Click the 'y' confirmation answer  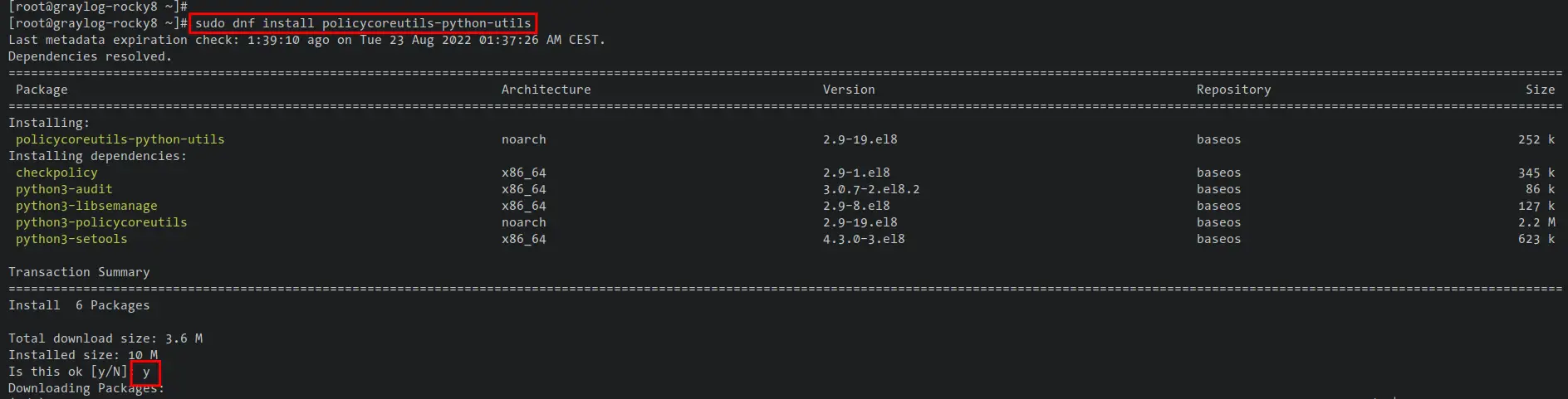click(145, 372)
